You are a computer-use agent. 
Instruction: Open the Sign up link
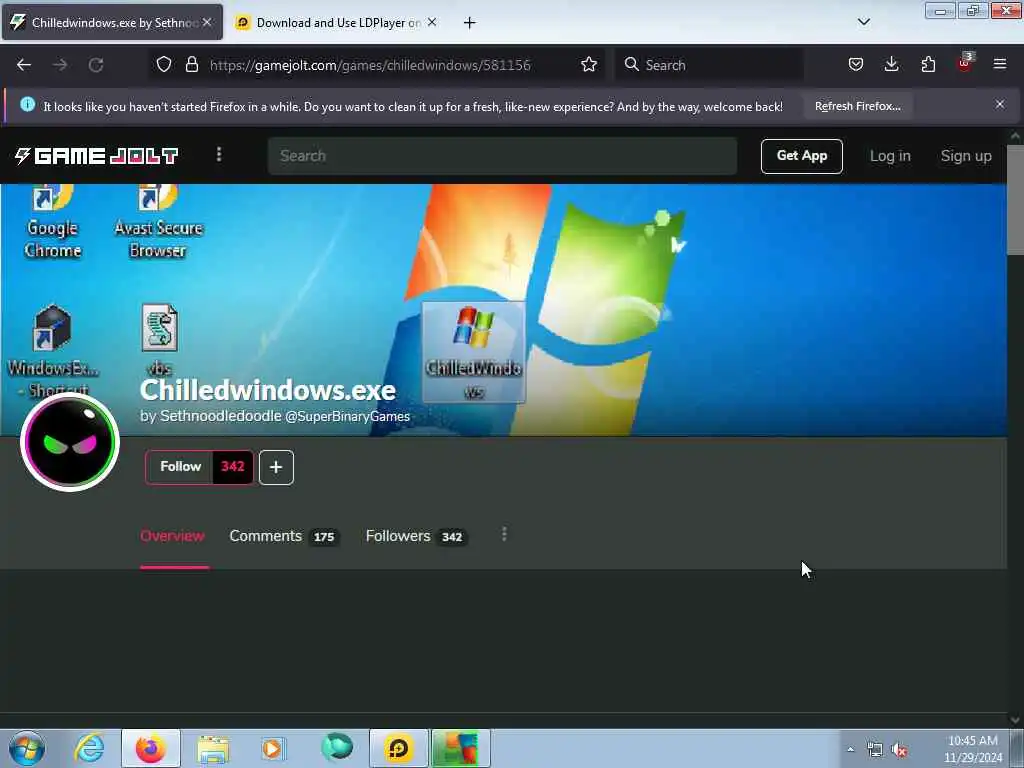click(966, 156)
